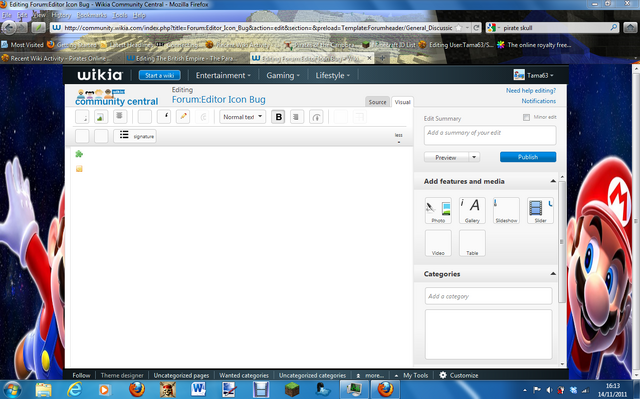Add a Gallery from features panel
The width and height of the screenshot is (640, 399).
tap(472, 211)
